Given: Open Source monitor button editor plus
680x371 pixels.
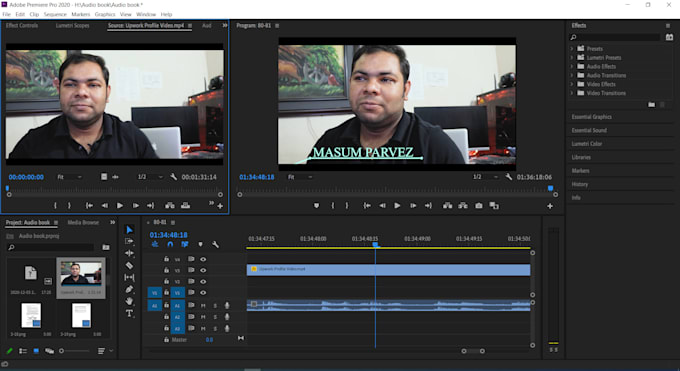Looking at the screenshot, I should [x=220, y=206].
